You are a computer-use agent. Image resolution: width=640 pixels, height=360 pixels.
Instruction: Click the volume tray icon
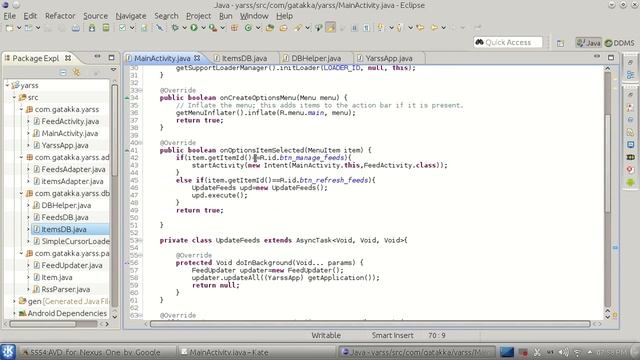[564, 352]
